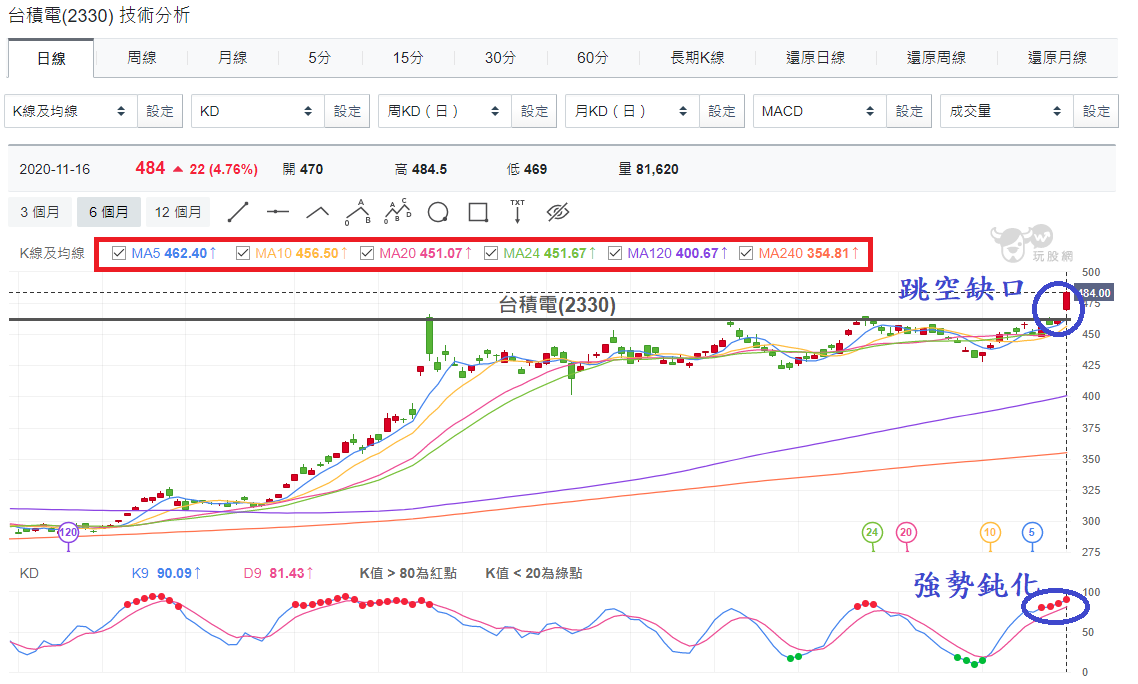
Task: Switch to the 周線 tab
Action: coord(142,58)
